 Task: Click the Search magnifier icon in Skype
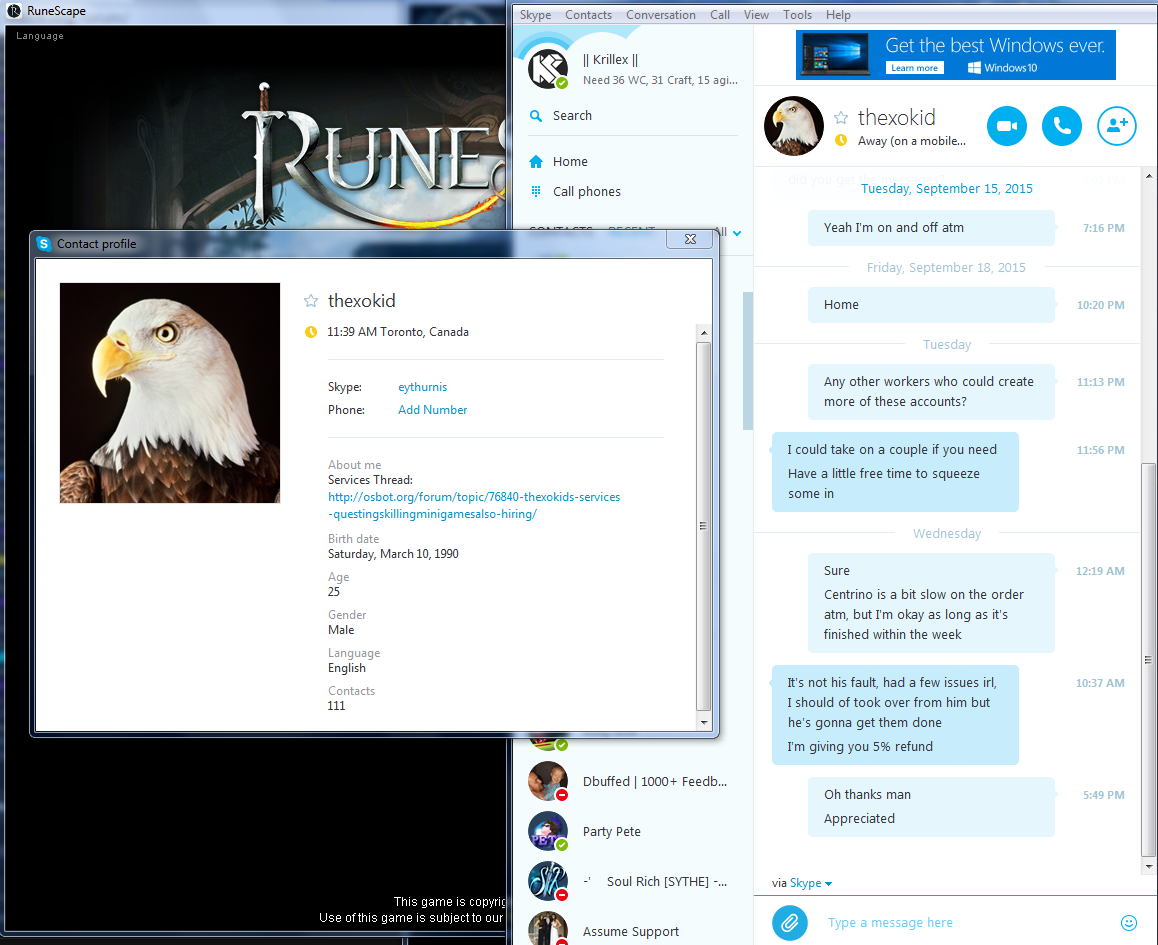536,116
